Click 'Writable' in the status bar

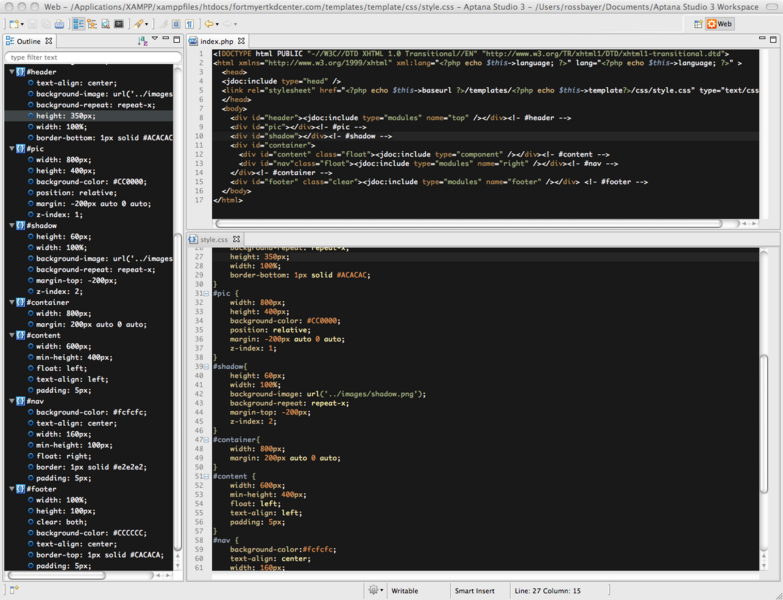pos(404,591)
